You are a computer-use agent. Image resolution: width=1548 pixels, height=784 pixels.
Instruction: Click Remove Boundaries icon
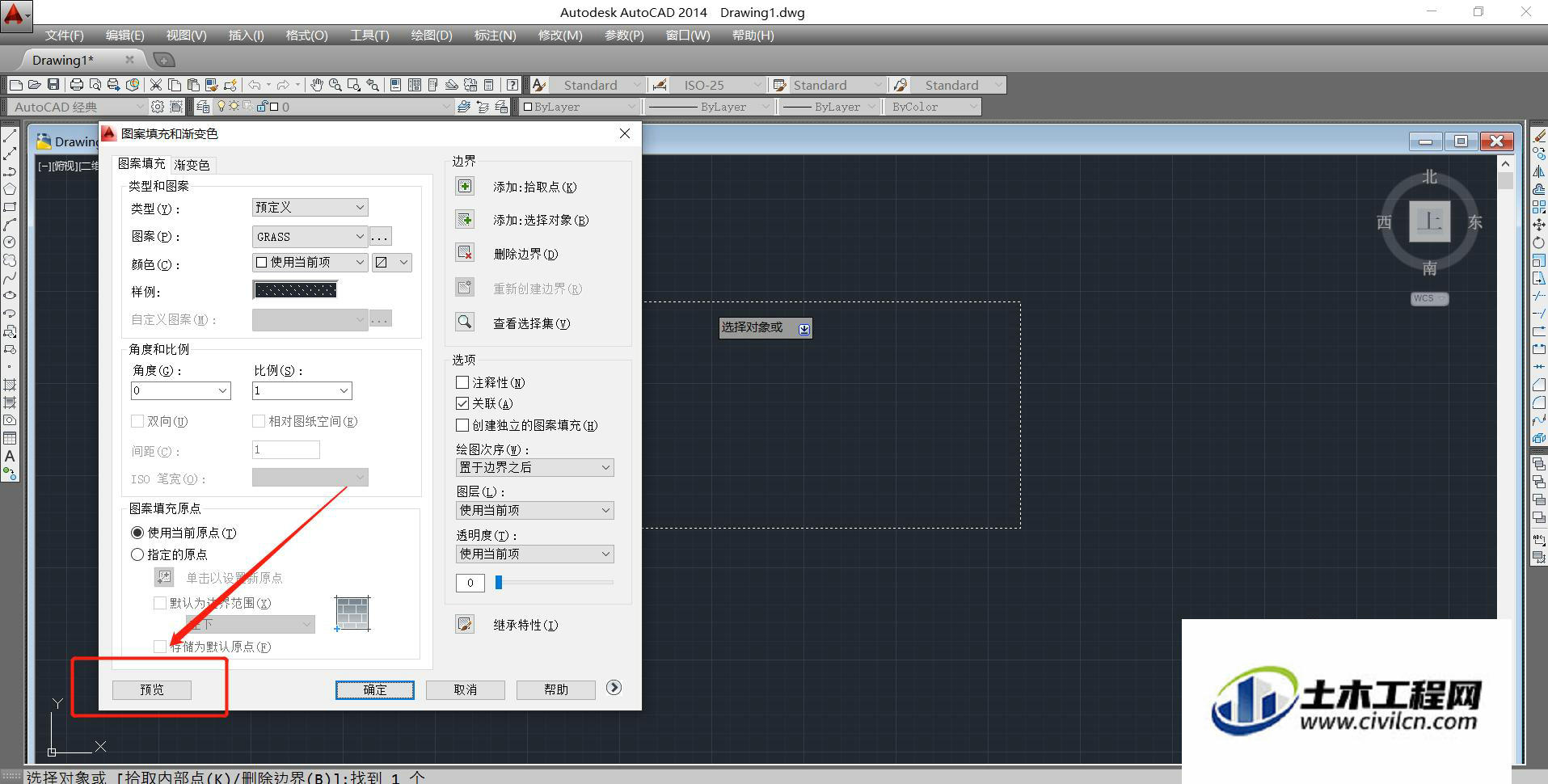(x=465, y=254)
